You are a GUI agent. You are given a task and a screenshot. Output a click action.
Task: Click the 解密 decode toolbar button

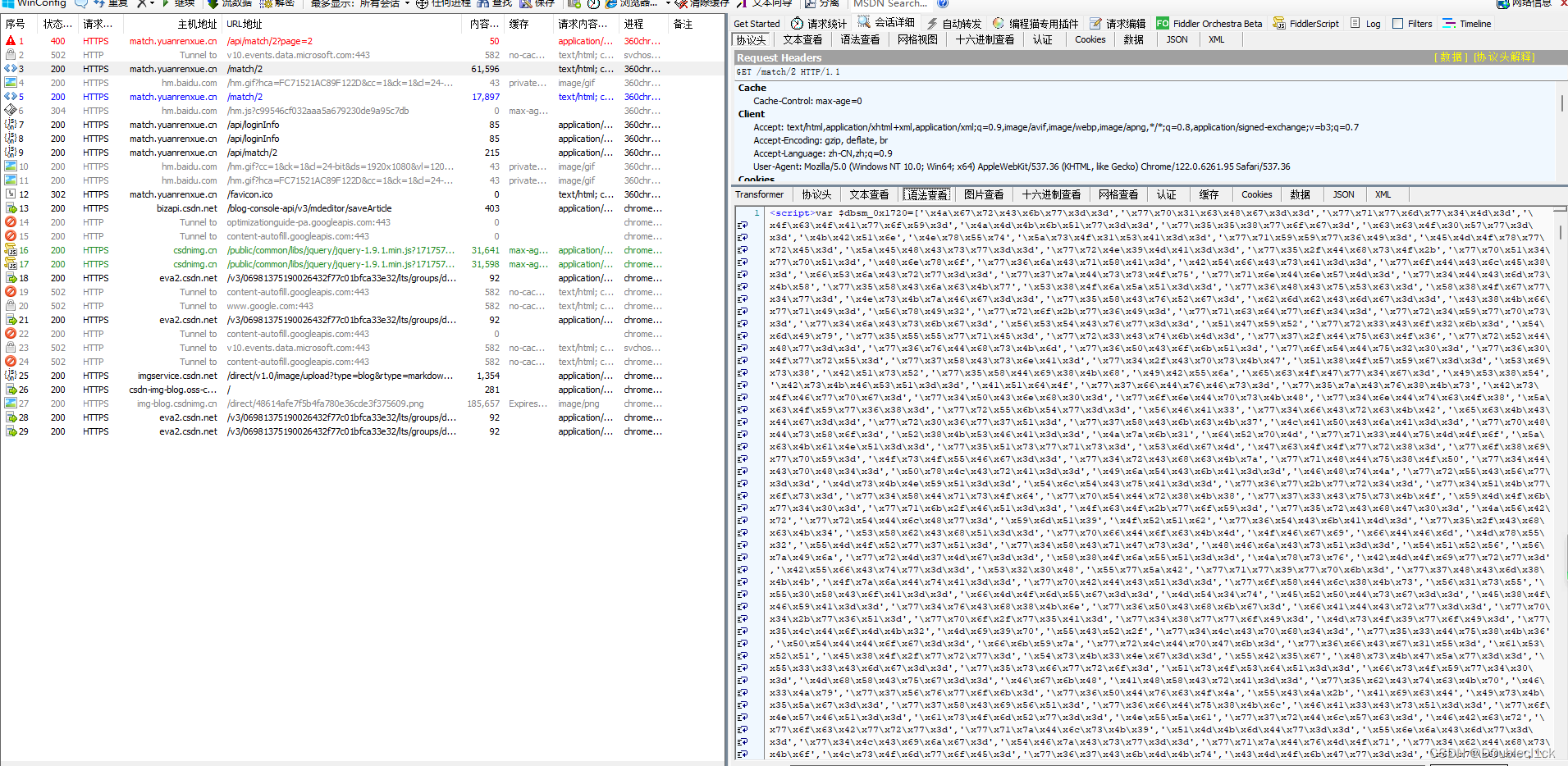[x=277, y=4]
